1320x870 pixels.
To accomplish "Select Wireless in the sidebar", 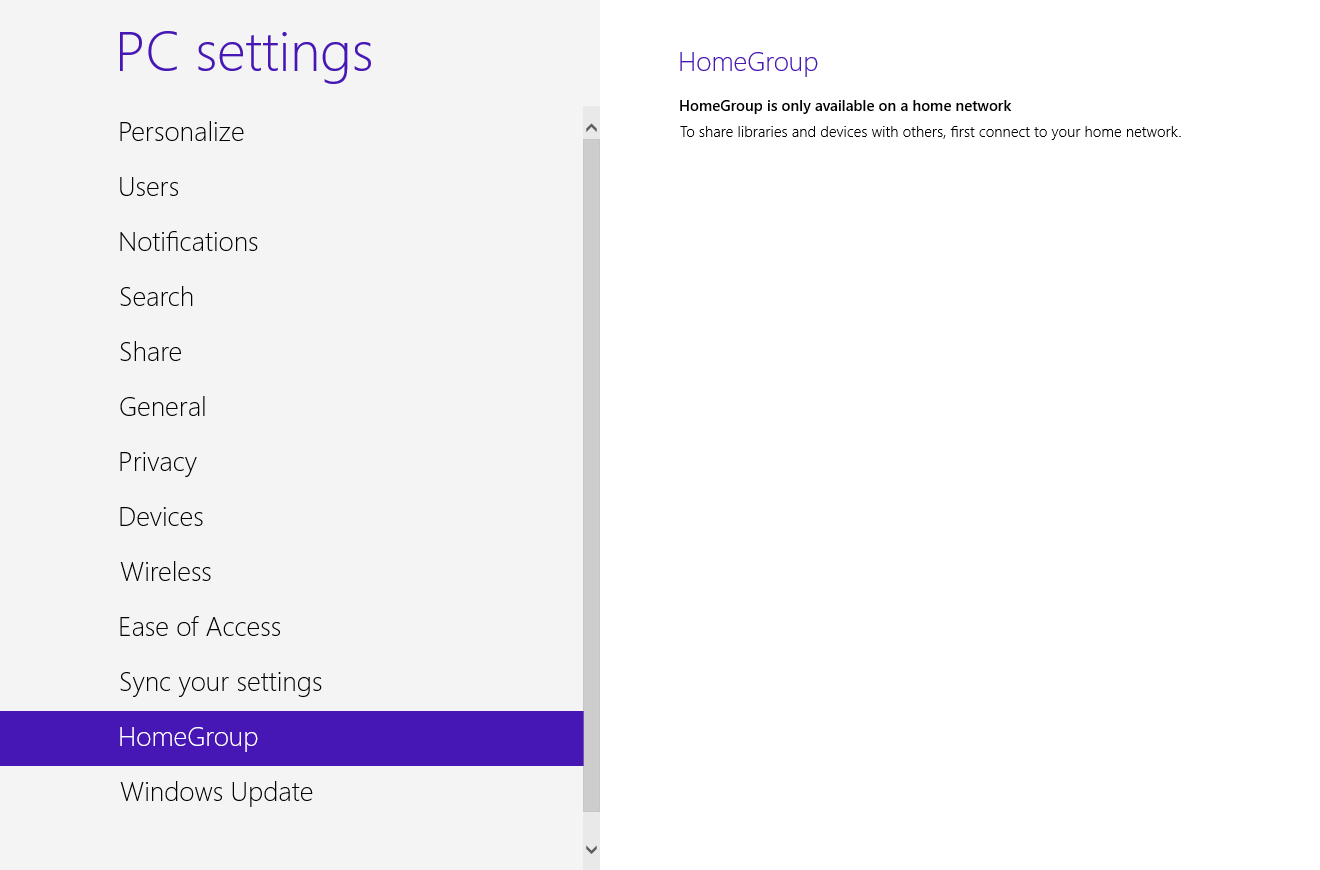I will 291,572.
